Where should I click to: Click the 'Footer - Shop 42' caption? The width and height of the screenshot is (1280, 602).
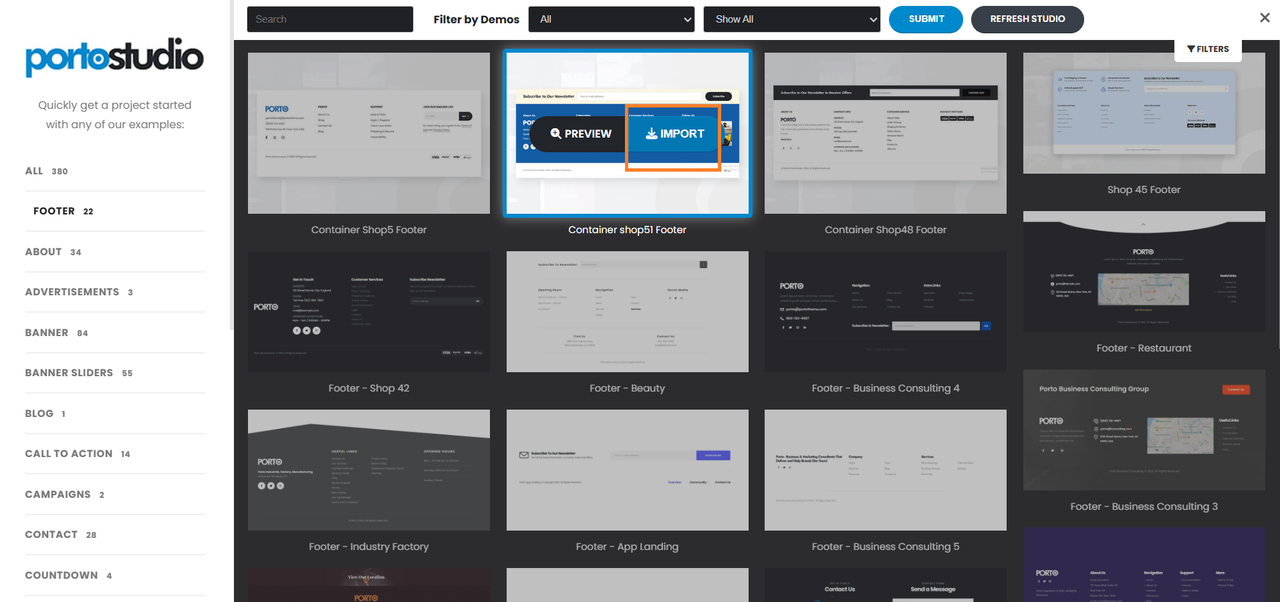pyautogui.click(x=369, y=388)
